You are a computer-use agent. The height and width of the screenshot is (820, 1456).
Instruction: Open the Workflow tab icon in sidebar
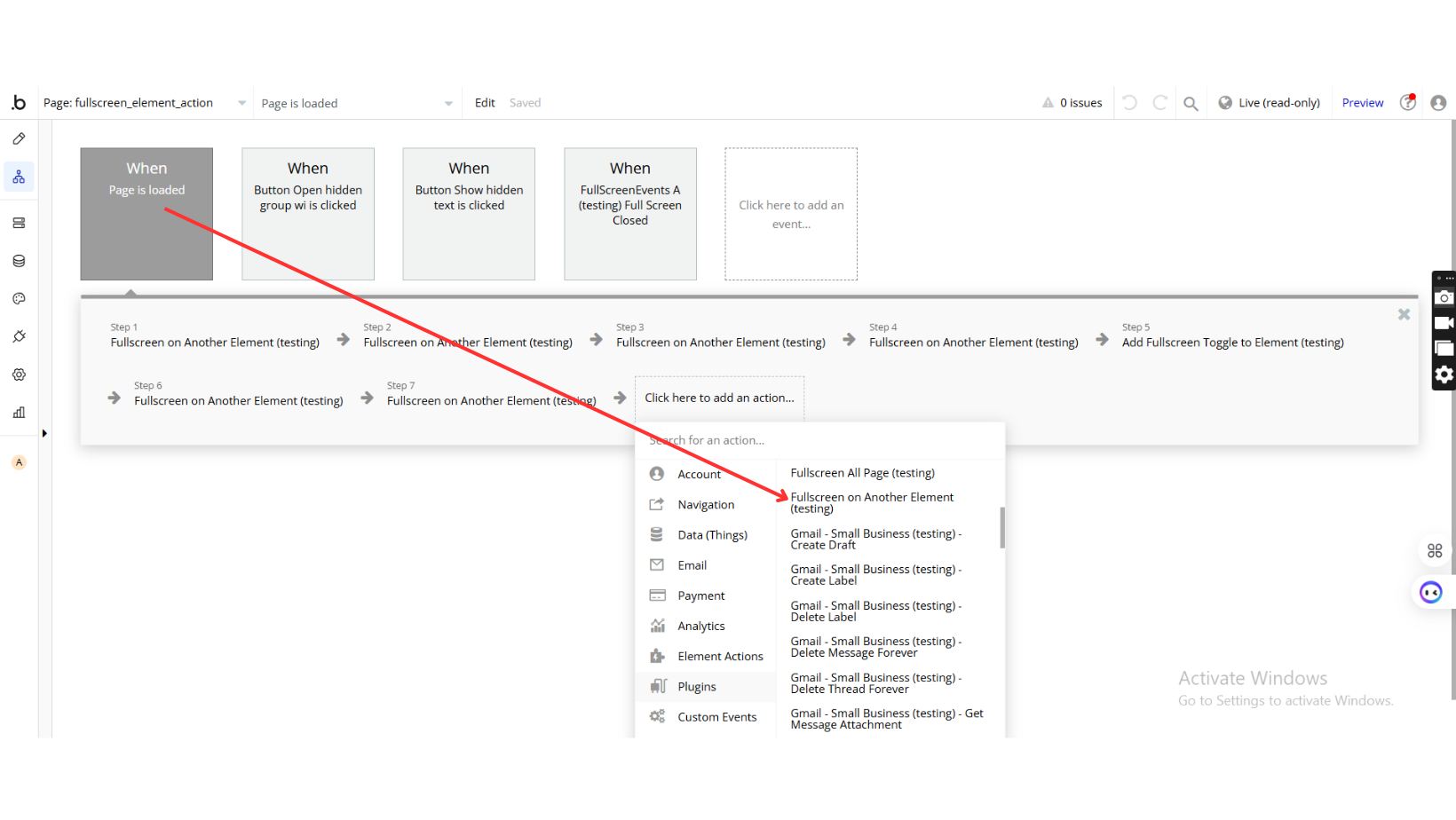coord(19,177)
